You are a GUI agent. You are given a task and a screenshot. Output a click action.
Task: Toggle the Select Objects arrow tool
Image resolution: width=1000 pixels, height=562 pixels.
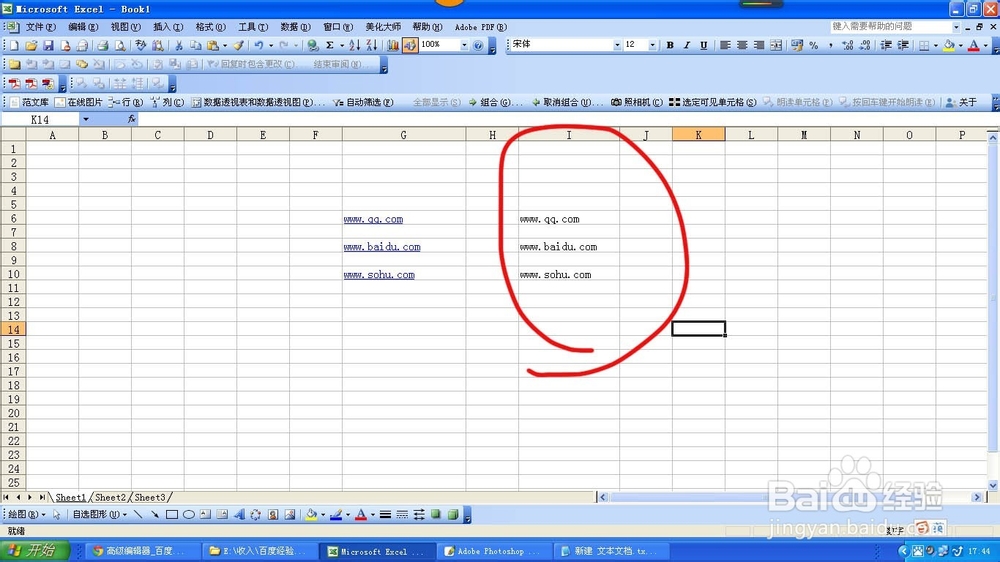[x=56, y=515]
